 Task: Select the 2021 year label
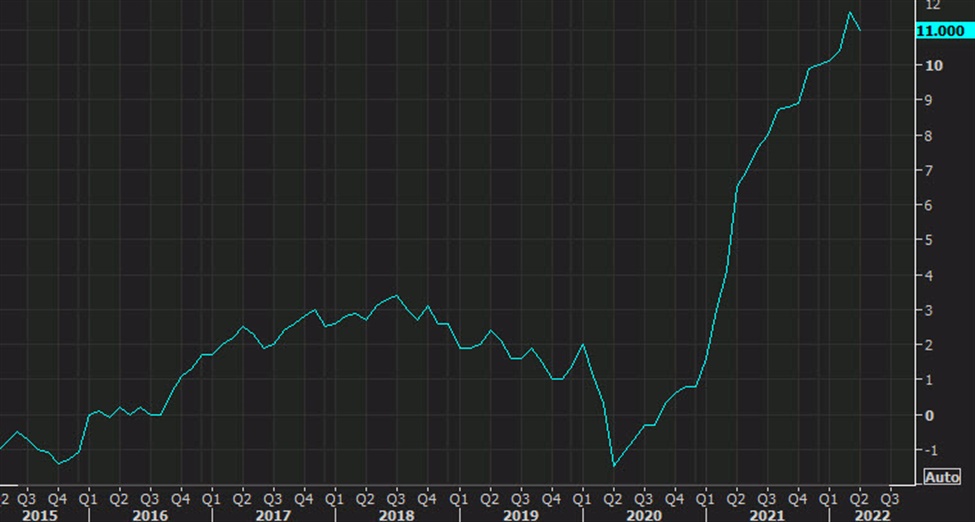click(x=767, y=516)
